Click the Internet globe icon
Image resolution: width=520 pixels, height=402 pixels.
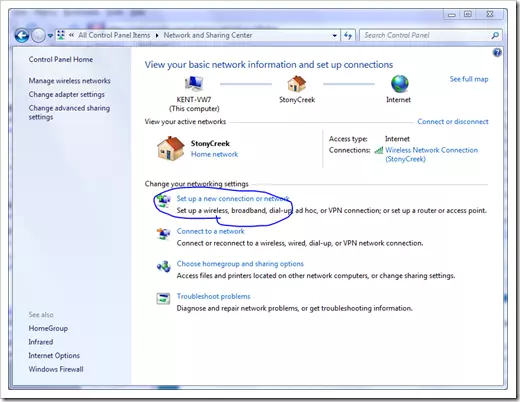[399, 84]
